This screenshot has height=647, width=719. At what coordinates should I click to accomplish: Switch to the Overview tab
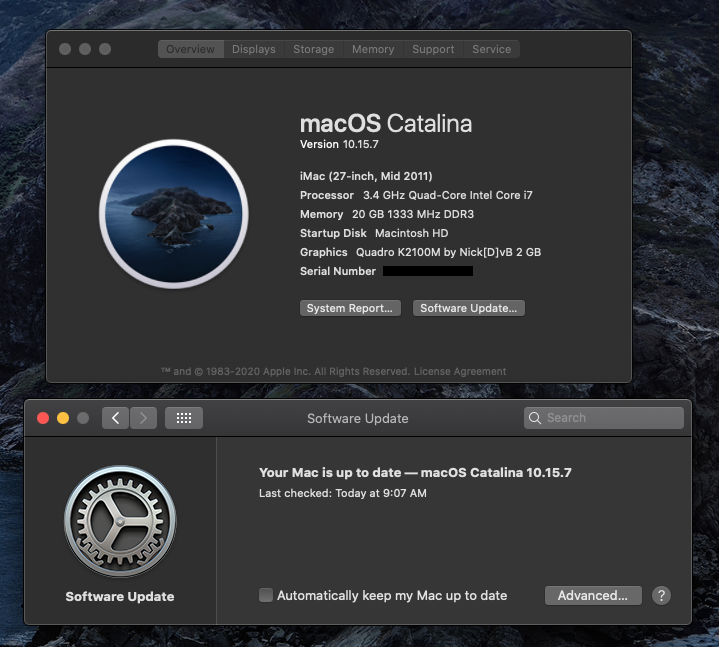(x=190, y=49)
